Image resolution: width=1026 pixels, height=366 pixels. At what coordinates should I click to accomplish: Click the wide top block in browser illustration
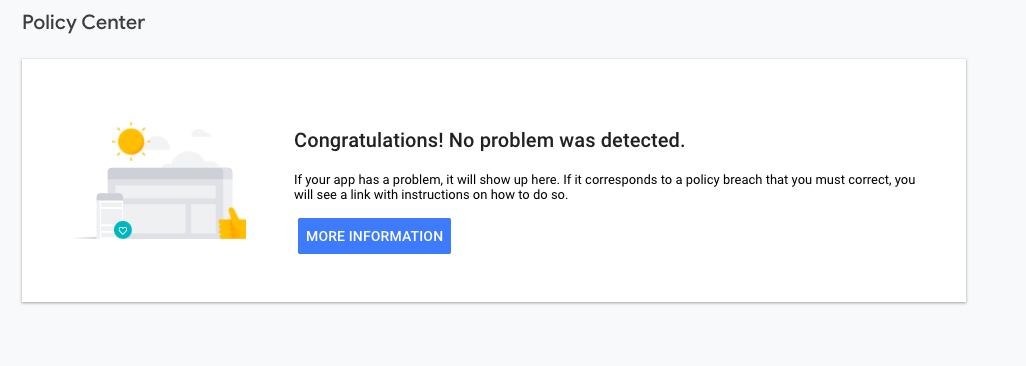[166, 191]
